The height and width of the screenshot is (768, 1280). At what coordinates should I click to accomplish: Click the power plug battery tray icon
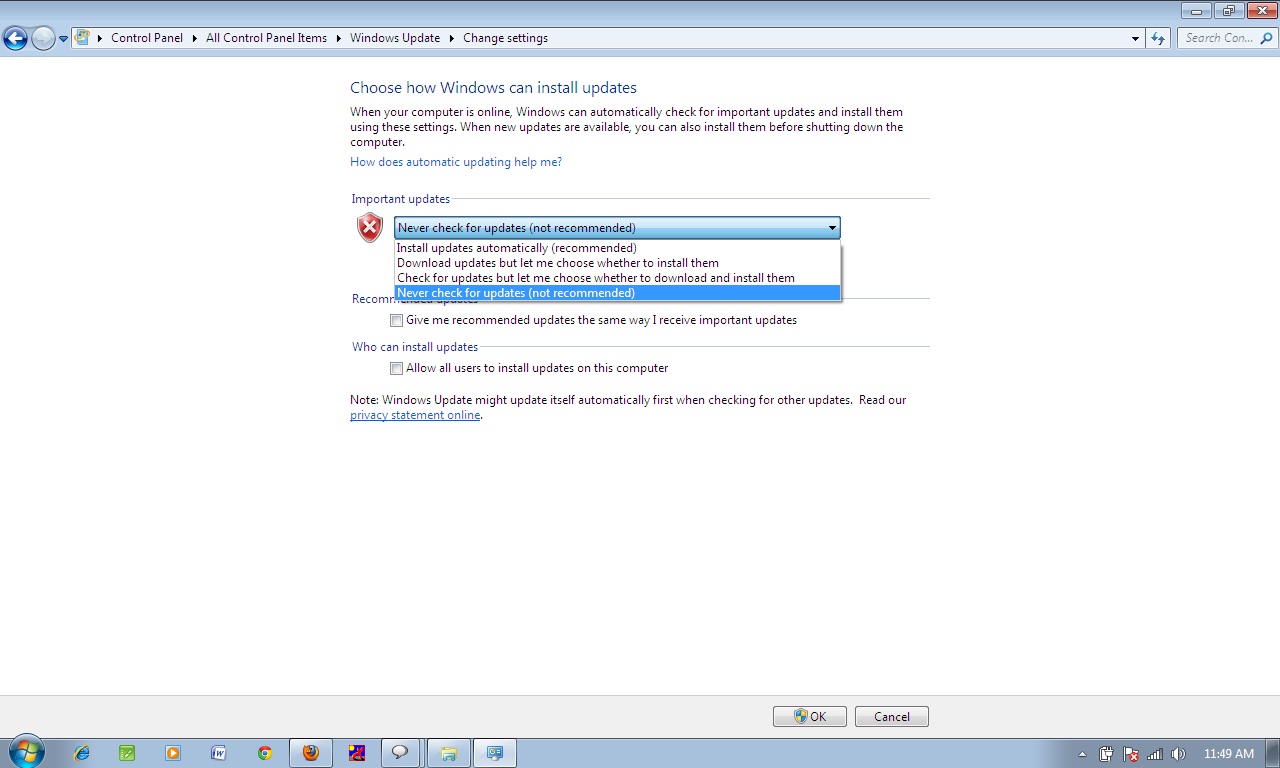(1107, 754)
